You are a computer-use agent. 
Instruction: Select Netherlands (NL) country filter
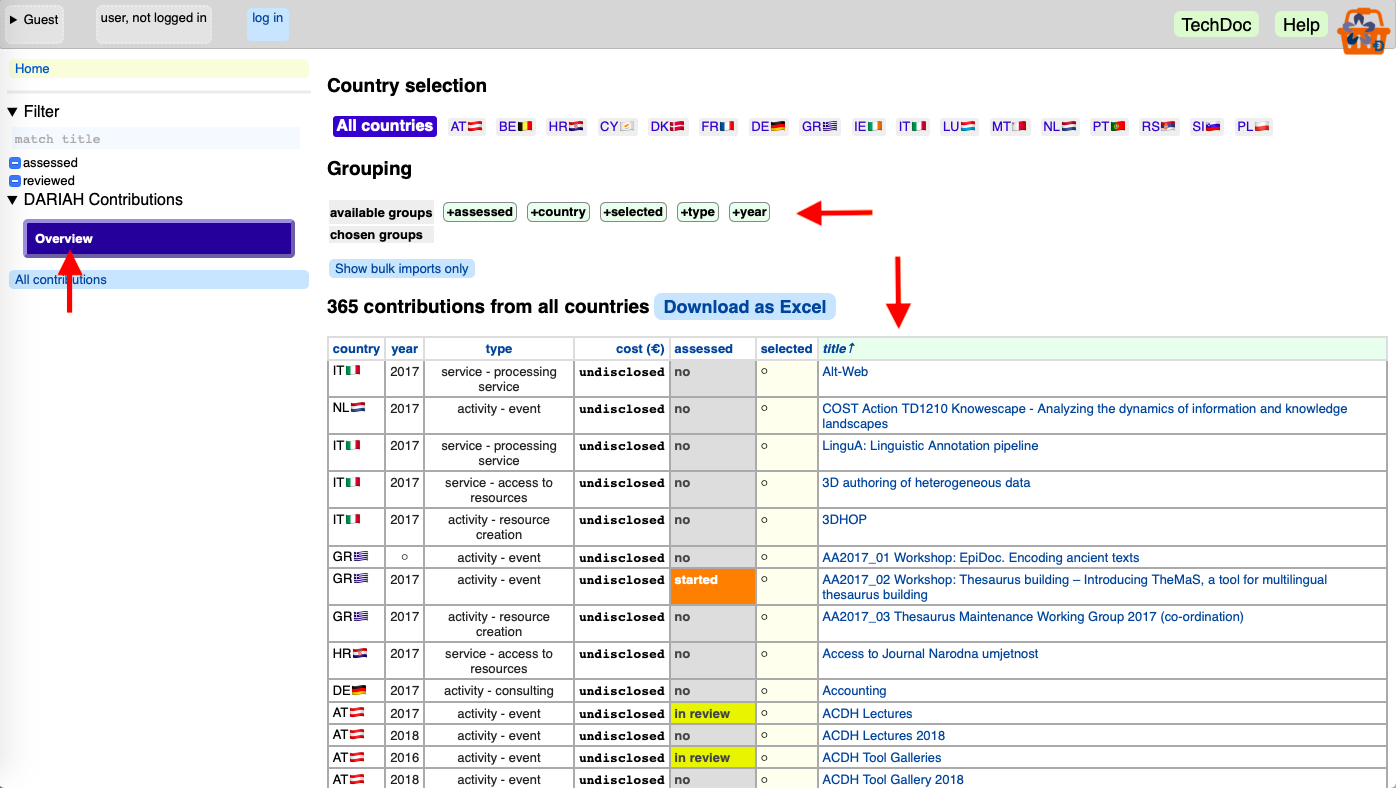pos(1059,126)
